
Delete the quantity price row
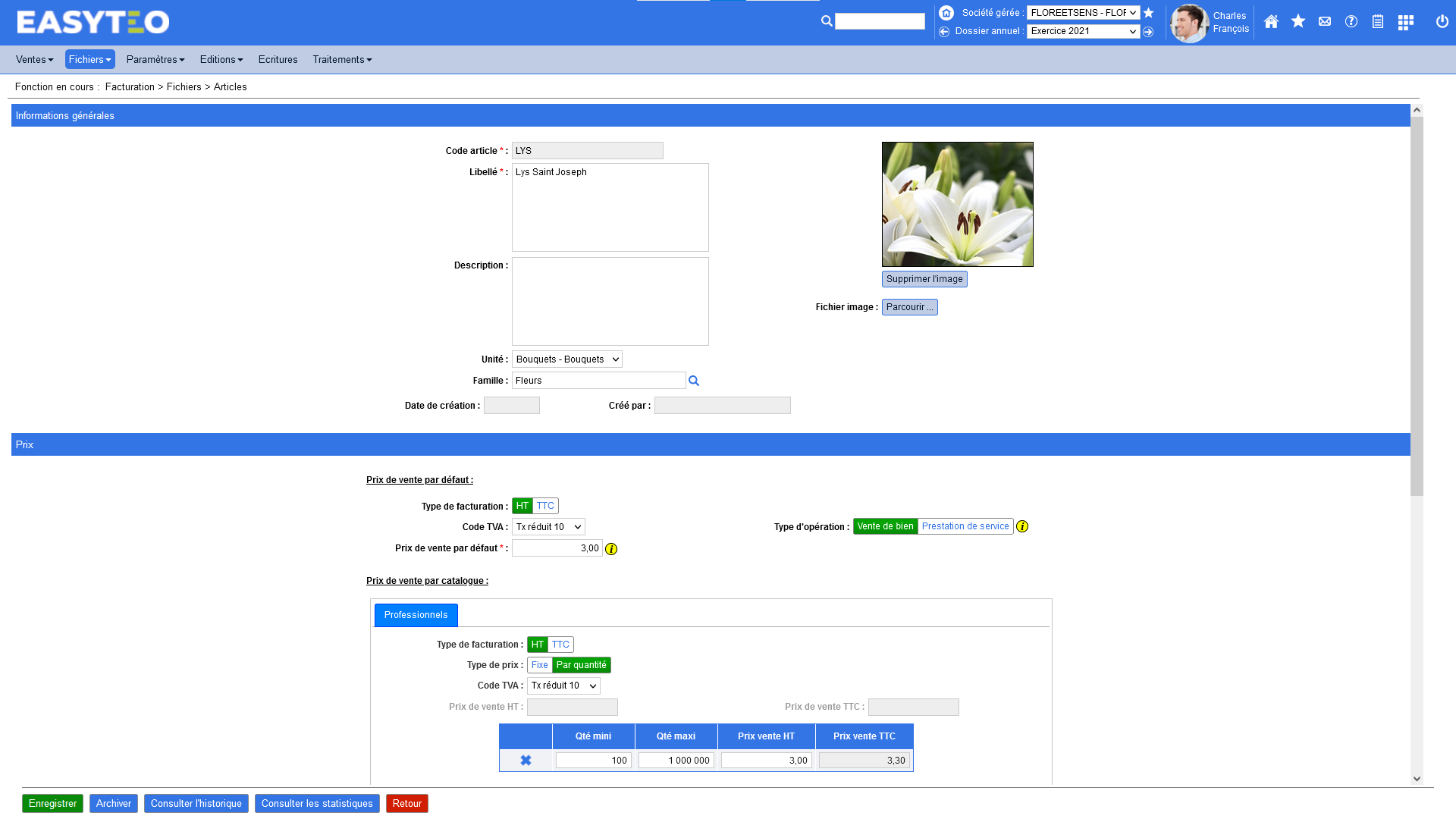click(526, 760)
